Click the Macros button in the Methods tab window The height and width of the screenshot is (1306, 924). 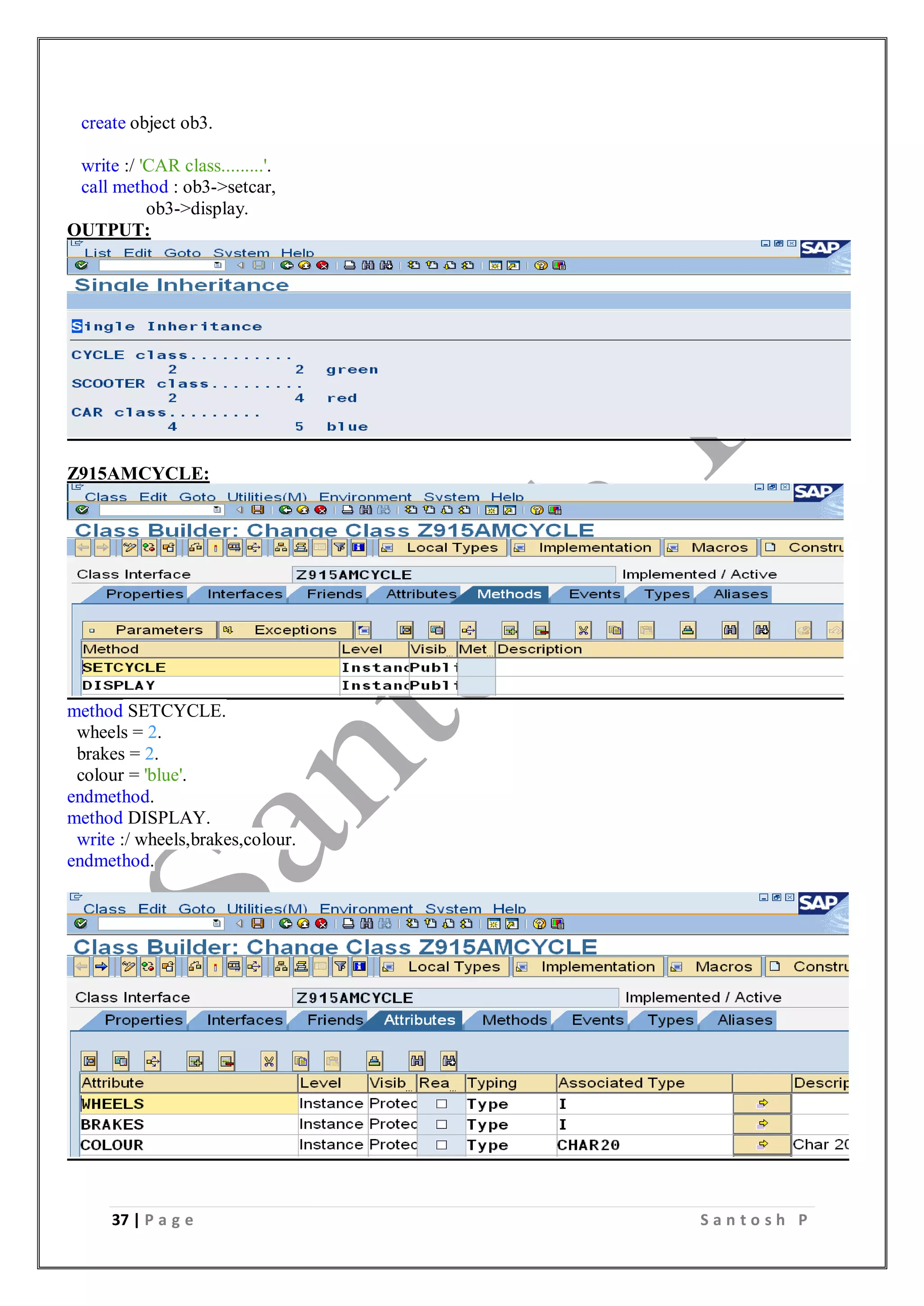(x=711, y=548)
